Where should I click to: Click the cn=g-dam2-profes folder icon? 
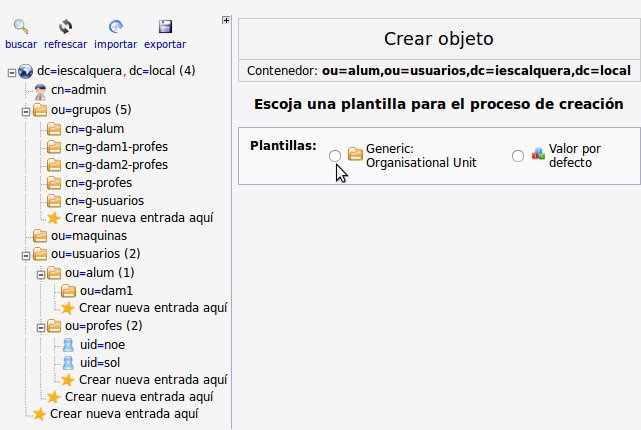pyautogui.click(x=54, y=165)
